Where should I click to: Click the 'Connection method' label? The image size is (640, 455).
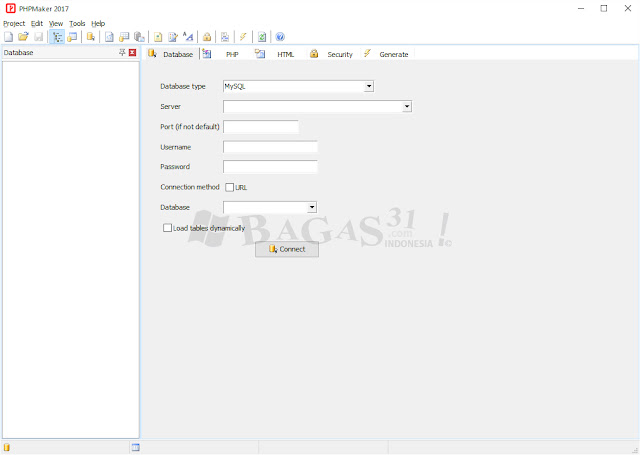pyautogui.click(x=190, y=187)
